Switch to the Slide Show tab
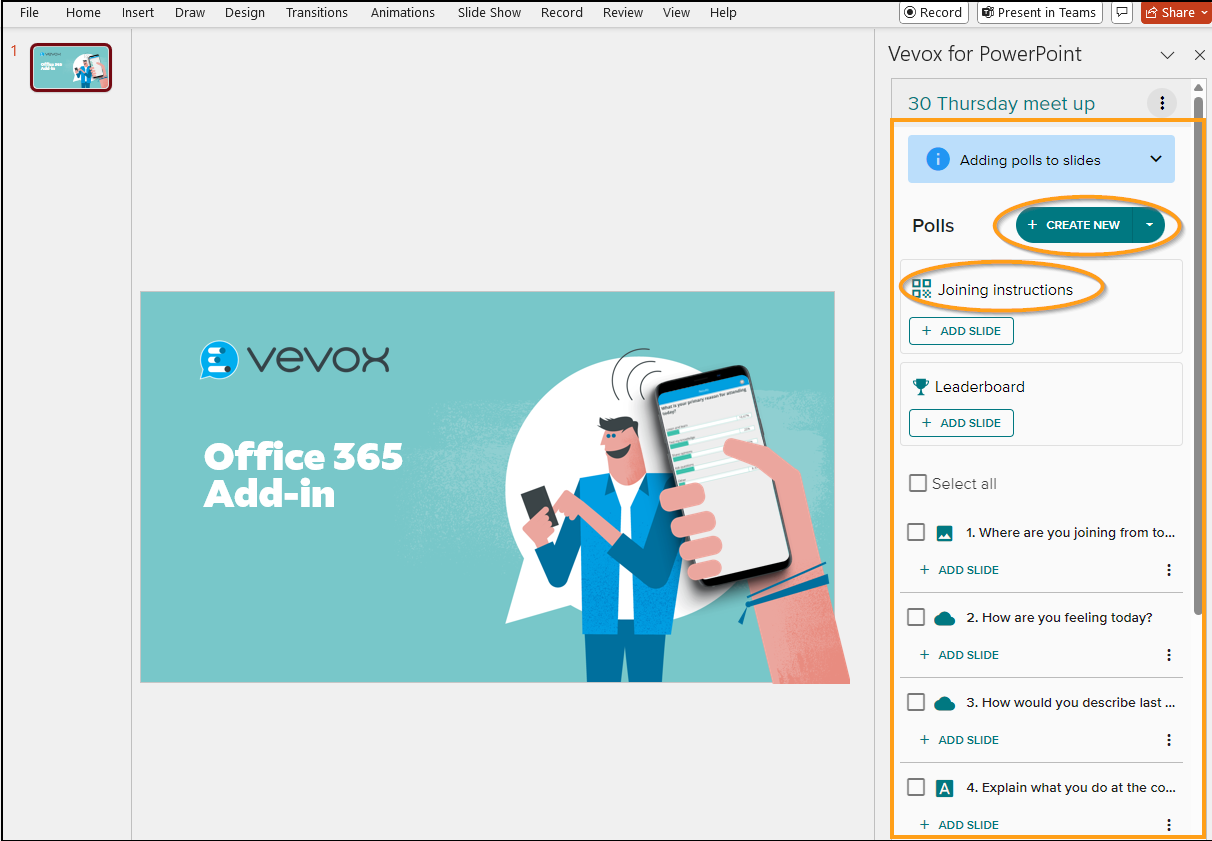This screenshot has height=841, width=1212. (x=489, y=12)
